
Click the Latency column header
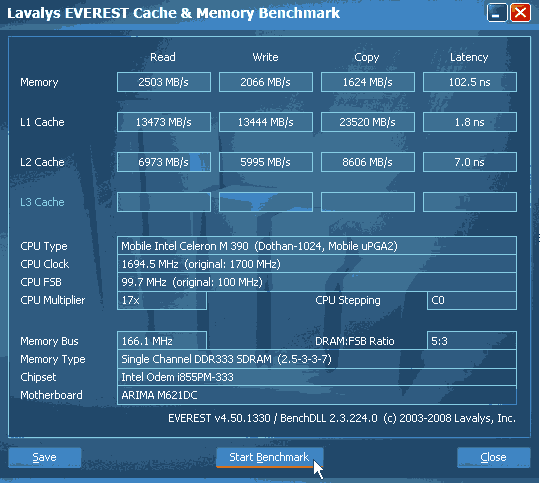click(x=469, y=57)
